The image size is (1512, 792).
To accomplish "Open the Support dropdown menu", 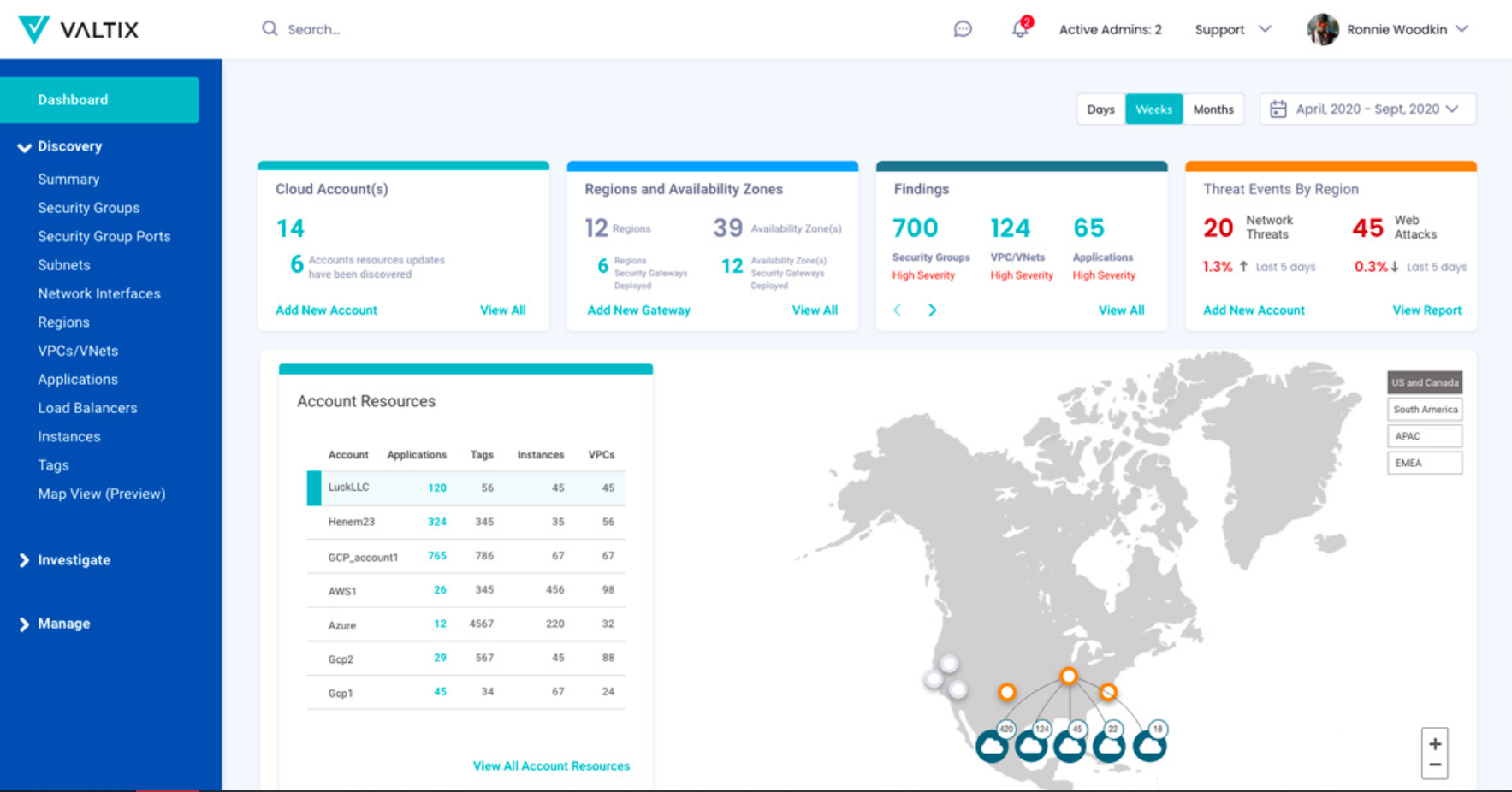I will [1232, 29].
